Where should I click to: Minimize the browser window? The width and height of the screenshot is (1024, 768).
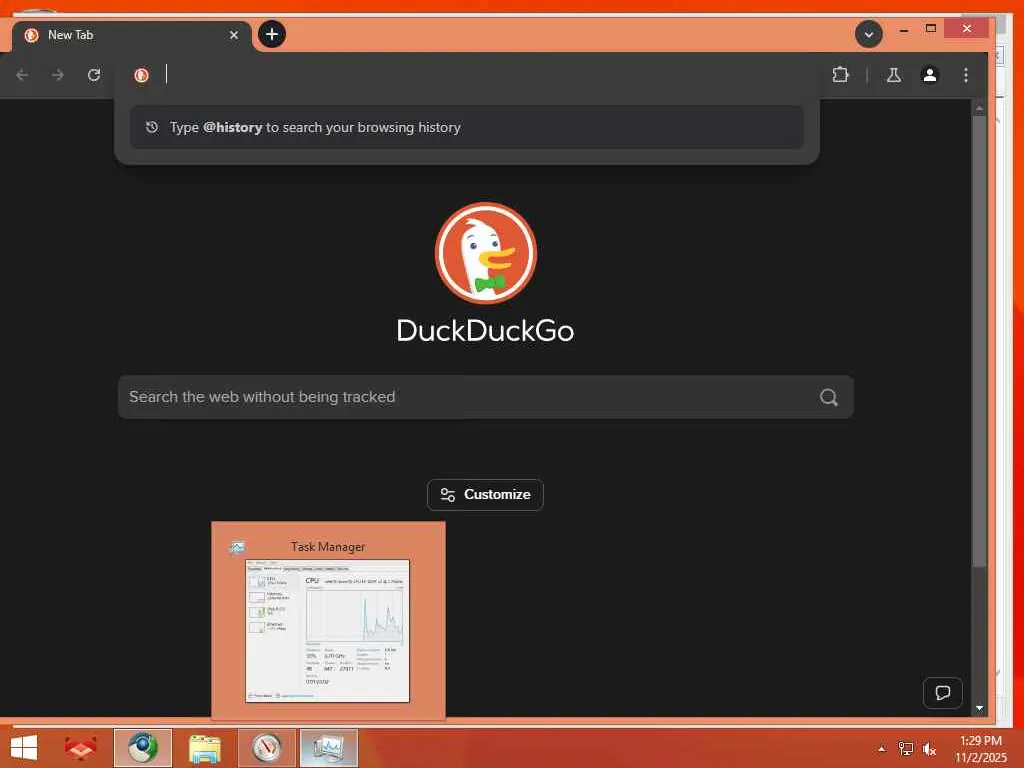tap(904, 29)
